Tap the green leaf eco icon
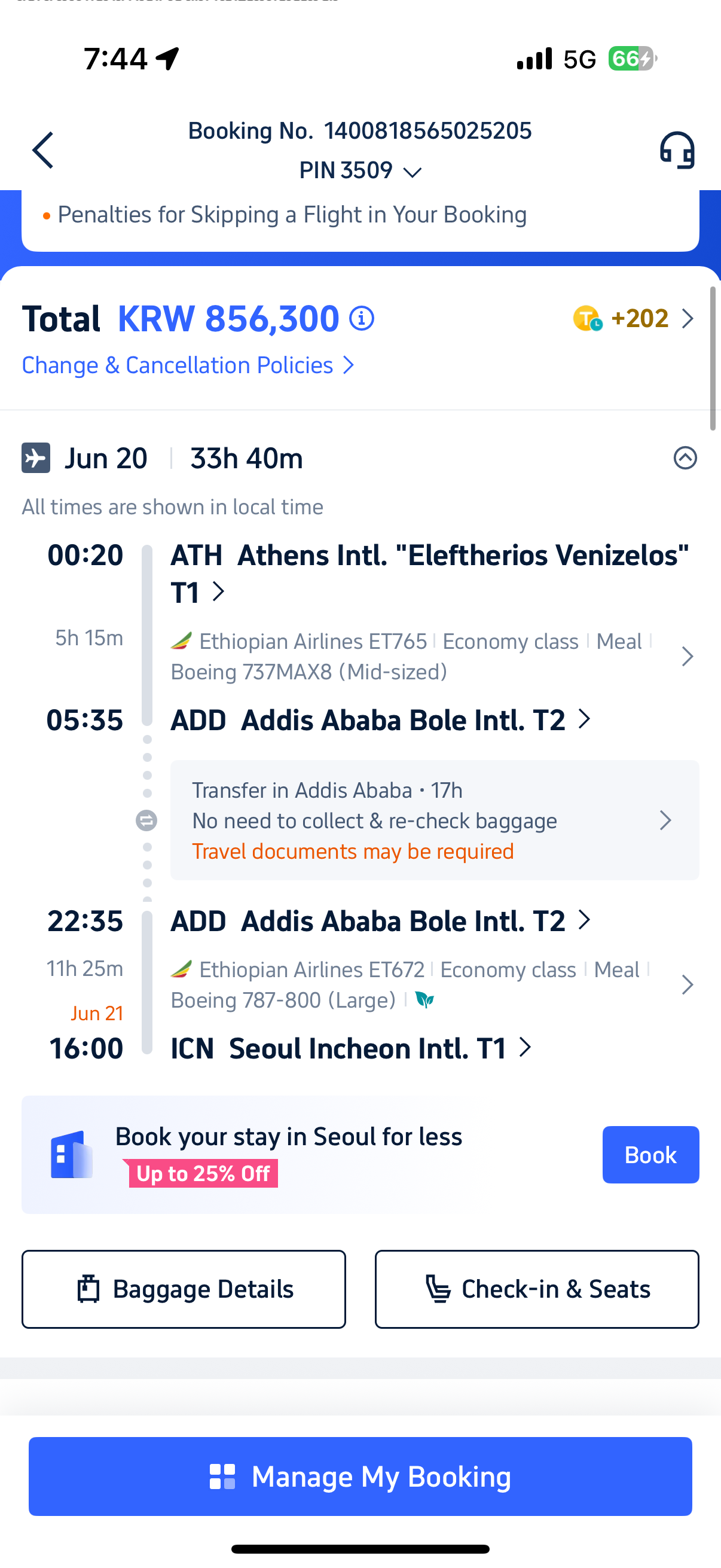 [x=424, y=999]
